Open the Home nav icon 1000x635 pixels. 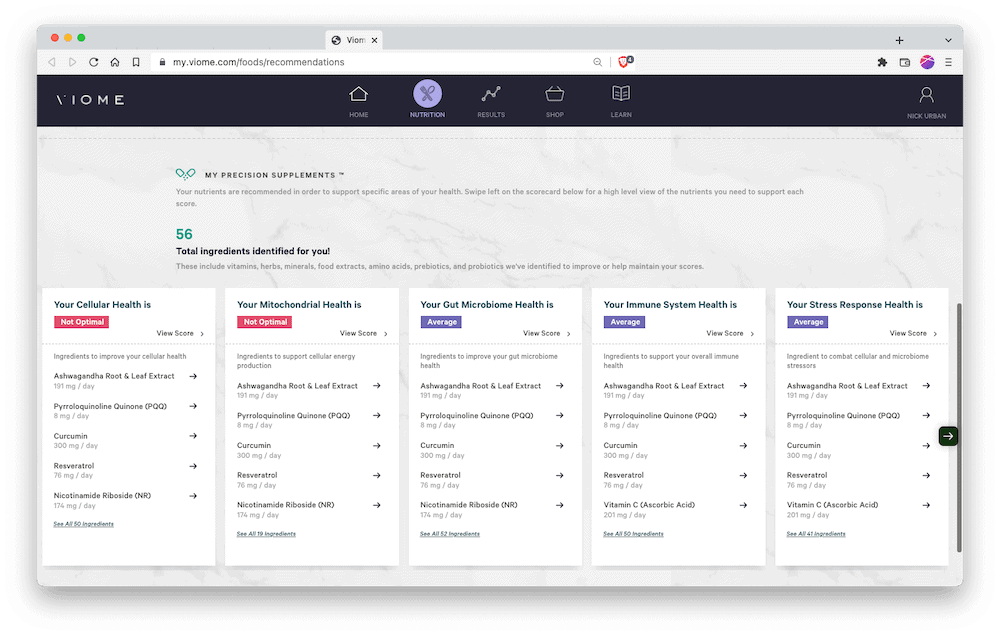(x=358, y=96)
